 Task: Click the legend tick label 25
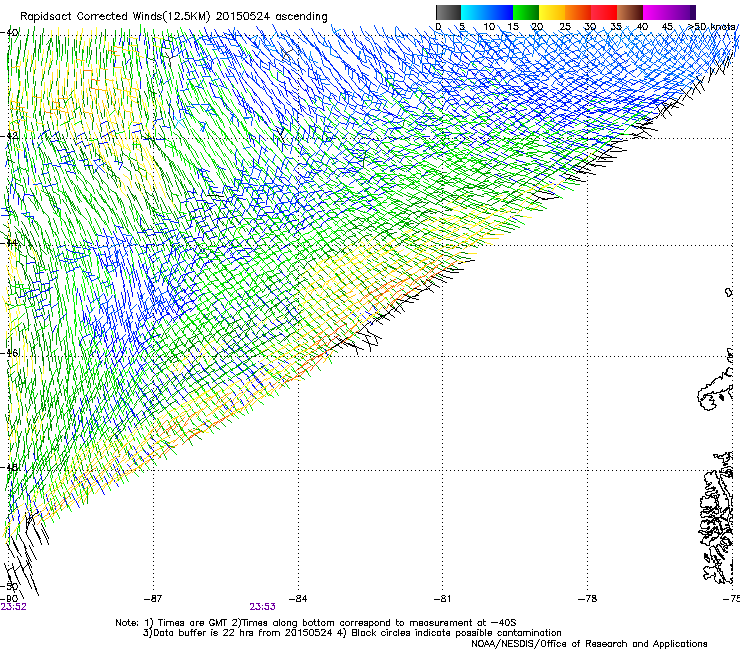[x=565, y=26]
